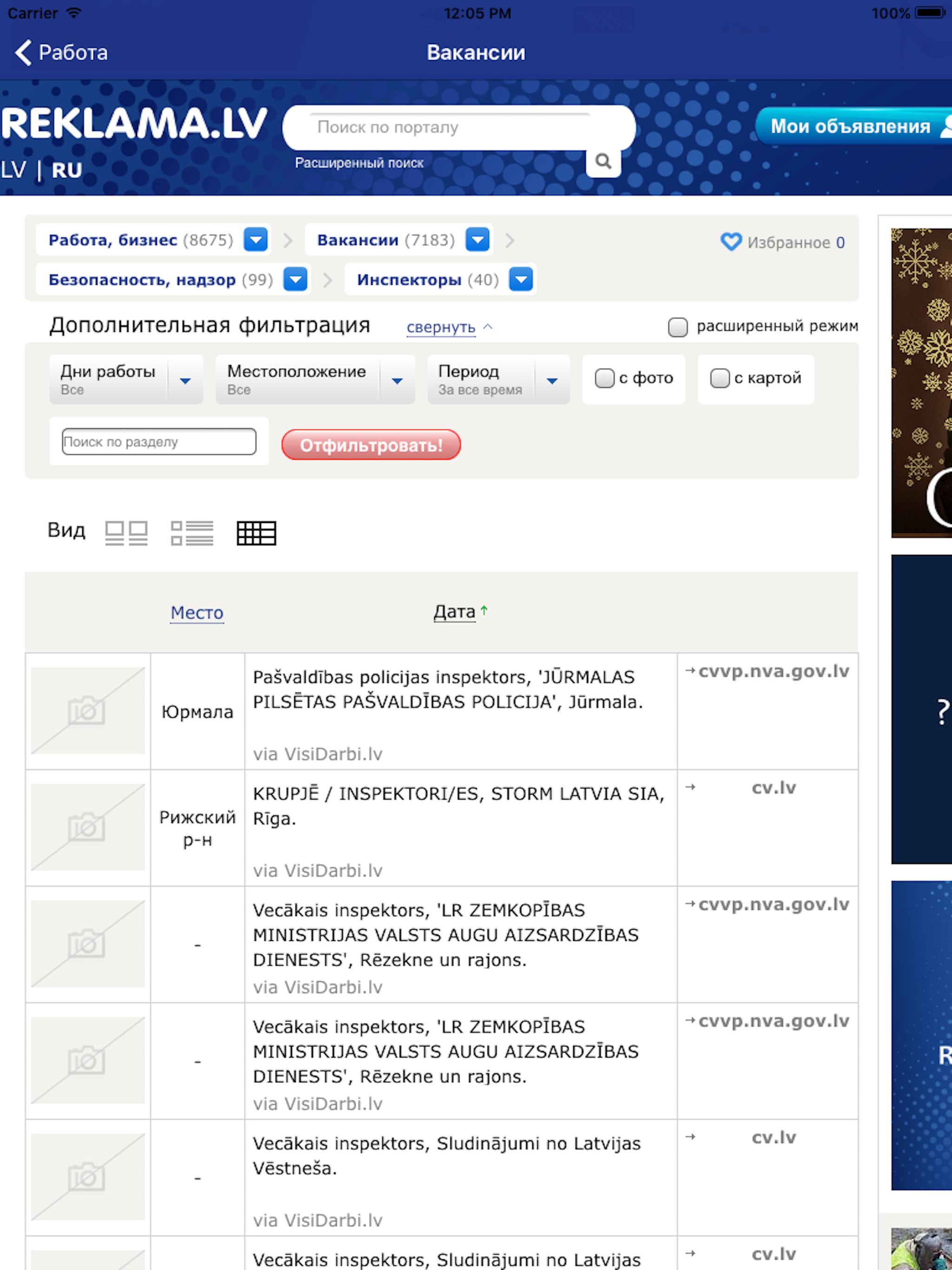Expand Работа, бизнес category dropdown arrow
This screenshot has height=1270, width=952.
pyautogui.click(x=256, y=239)
